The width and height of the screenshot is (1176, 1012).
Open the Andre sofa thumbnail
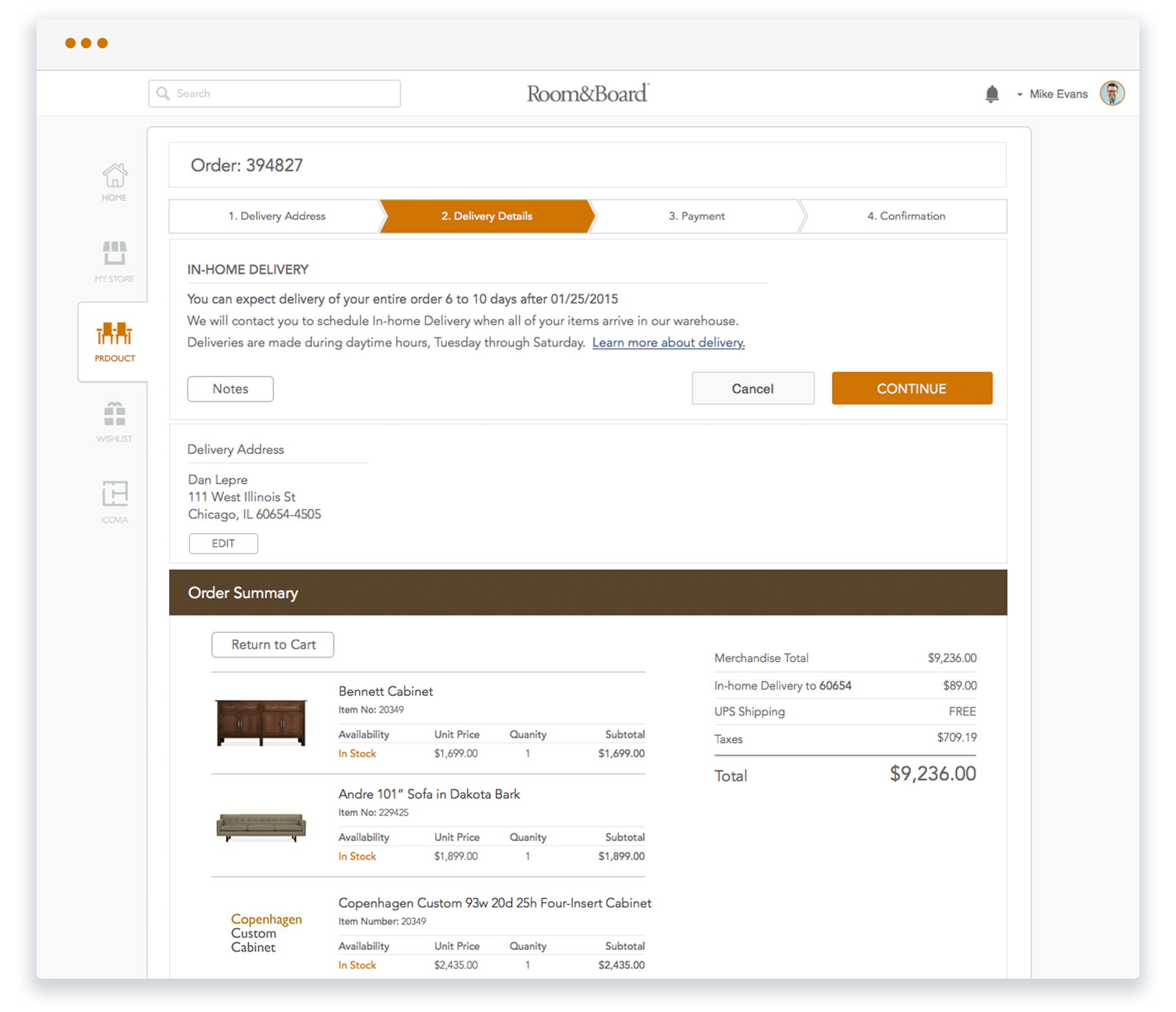click(x=261, y=827)
